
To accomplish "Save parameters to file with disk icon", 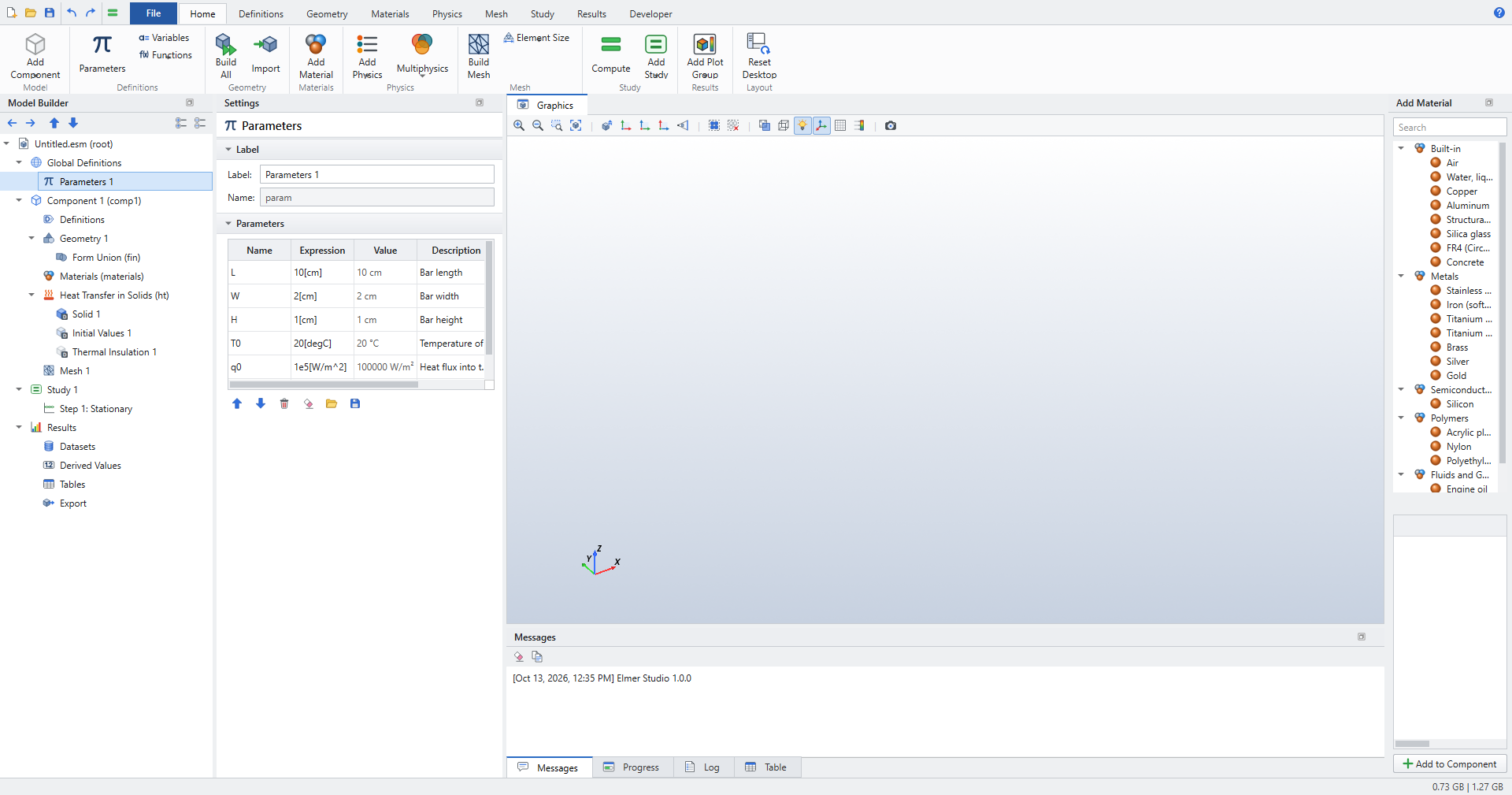I will (355, 403).
